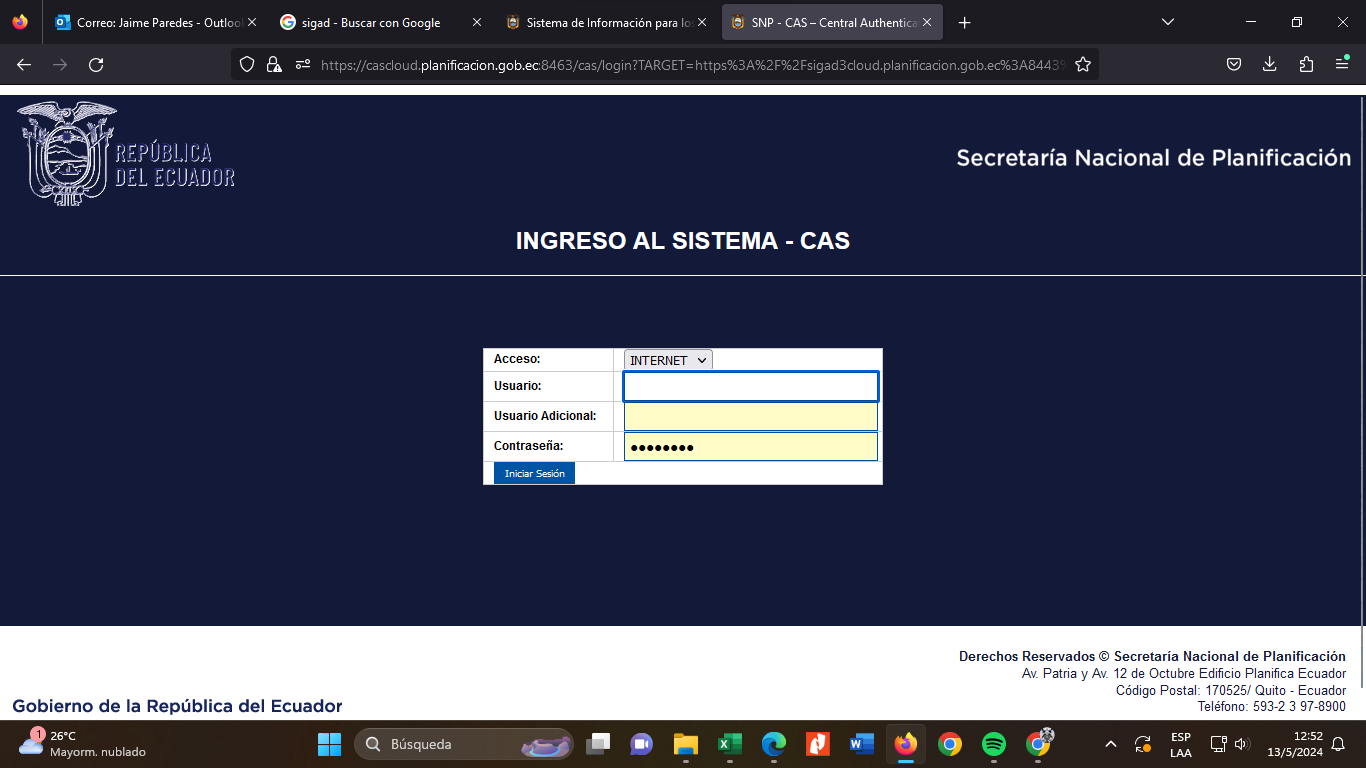
Task: Click the Firefox reload page button
Action: (96, 65)
